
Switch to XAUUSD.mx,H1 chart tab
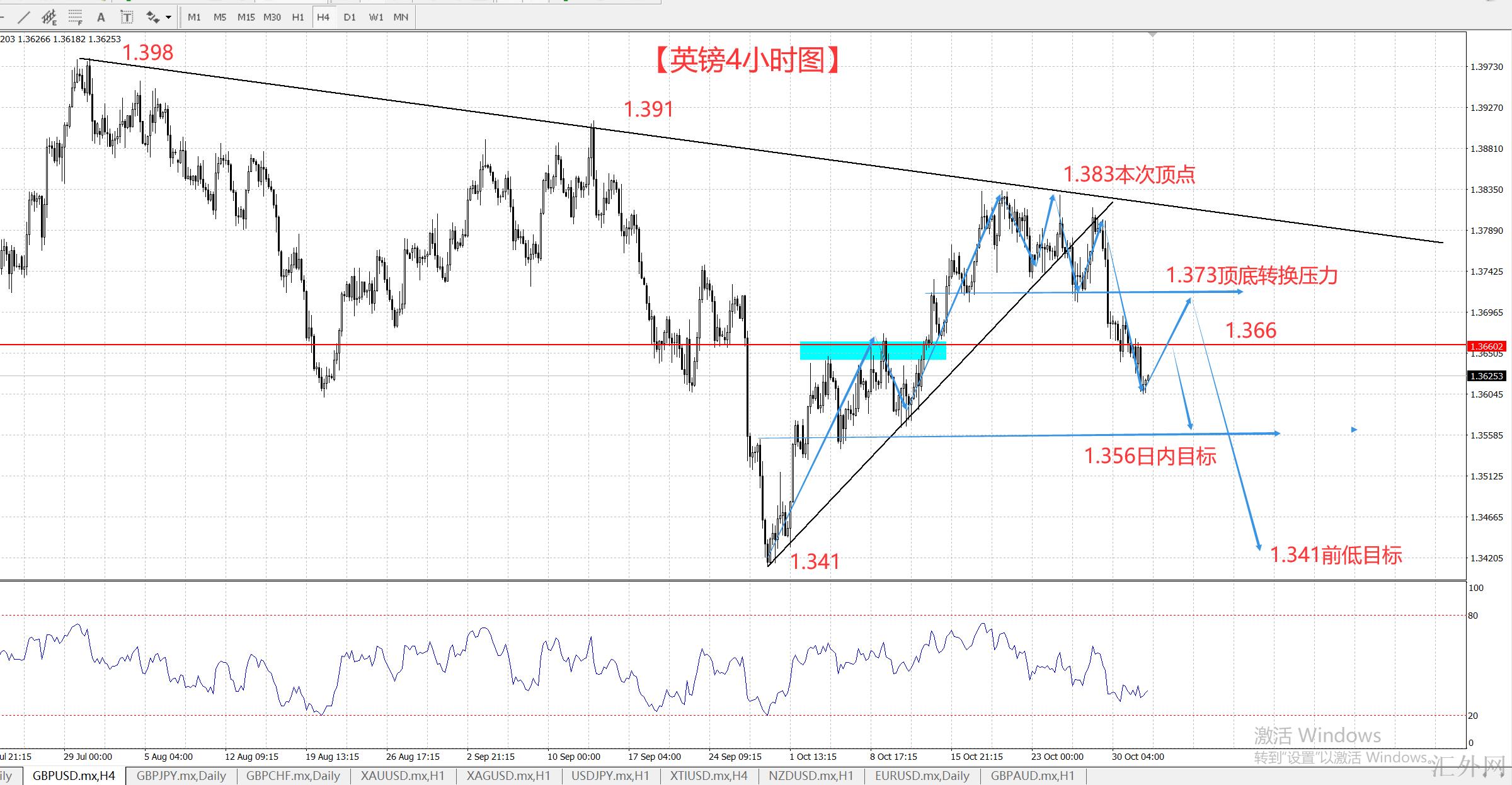tap(403, 776)
